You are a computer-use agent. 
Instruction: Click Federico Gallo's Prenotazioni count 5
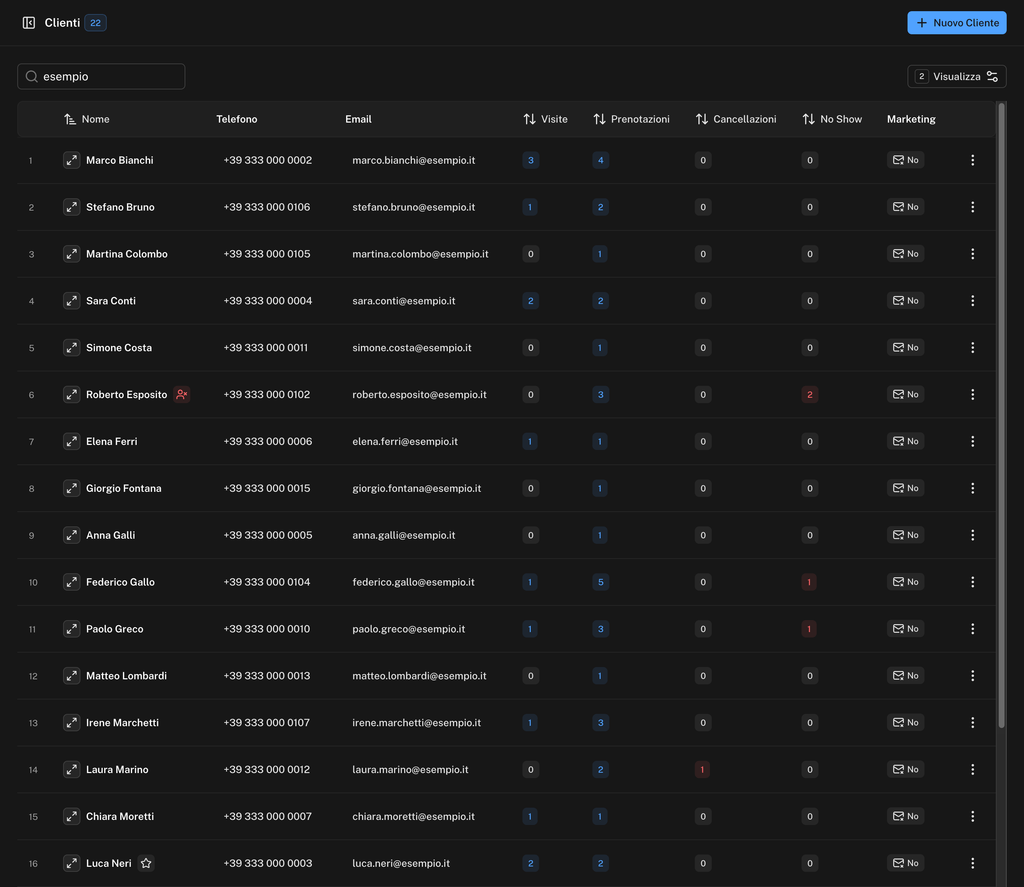[600, 582]
